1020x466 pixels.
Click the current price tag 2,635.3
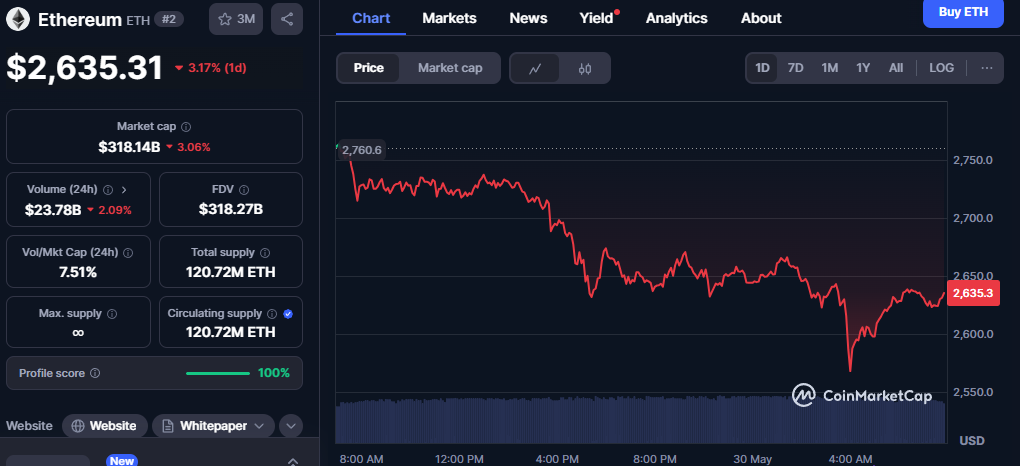point(973,294)
